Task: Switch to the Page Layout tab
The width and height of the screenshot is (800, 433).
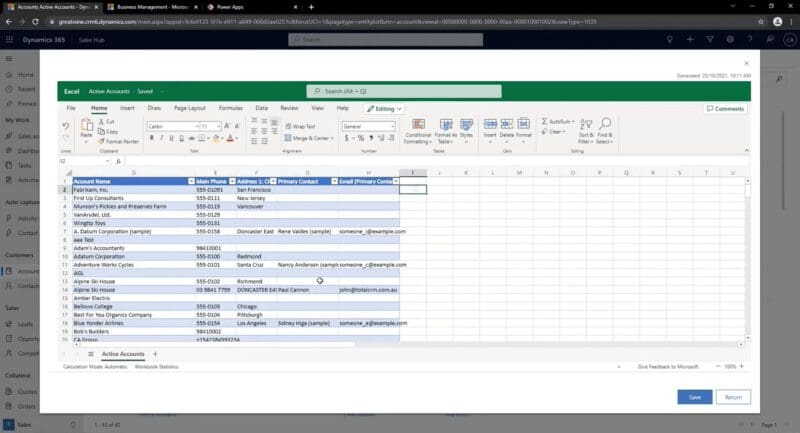Action: pos(190,108)
